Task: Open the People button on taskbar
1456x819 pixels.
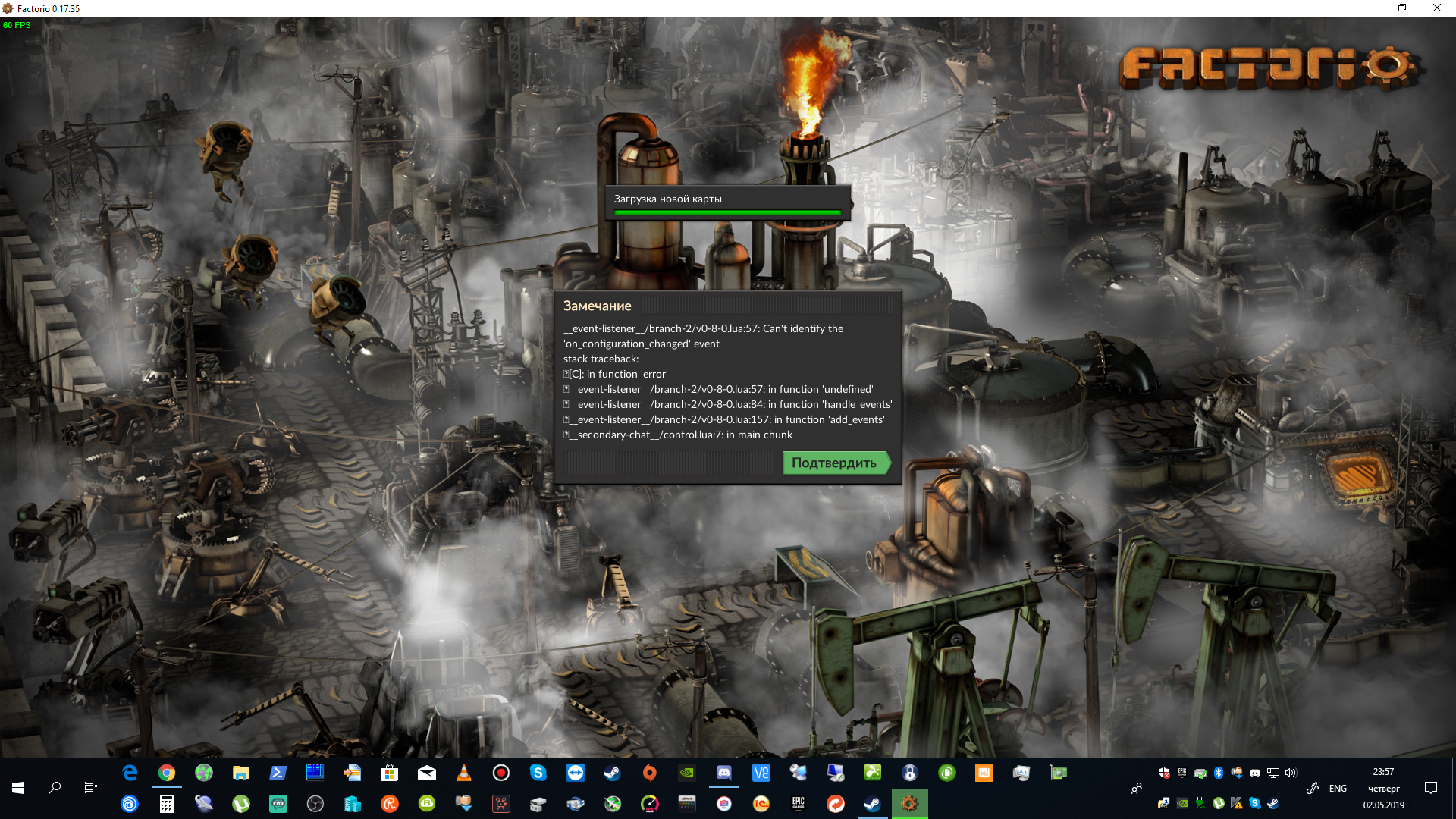Action: pos(1137,789)
